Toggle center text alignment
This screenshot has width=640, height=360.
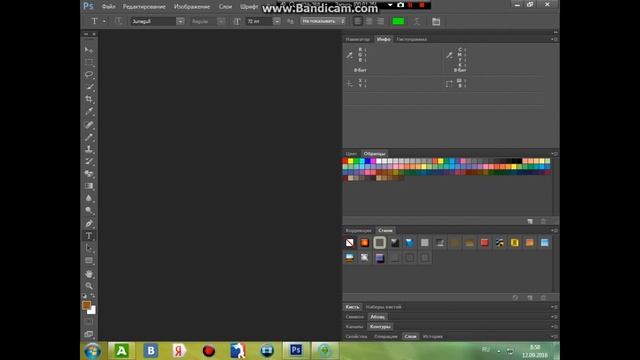(369, 21)
